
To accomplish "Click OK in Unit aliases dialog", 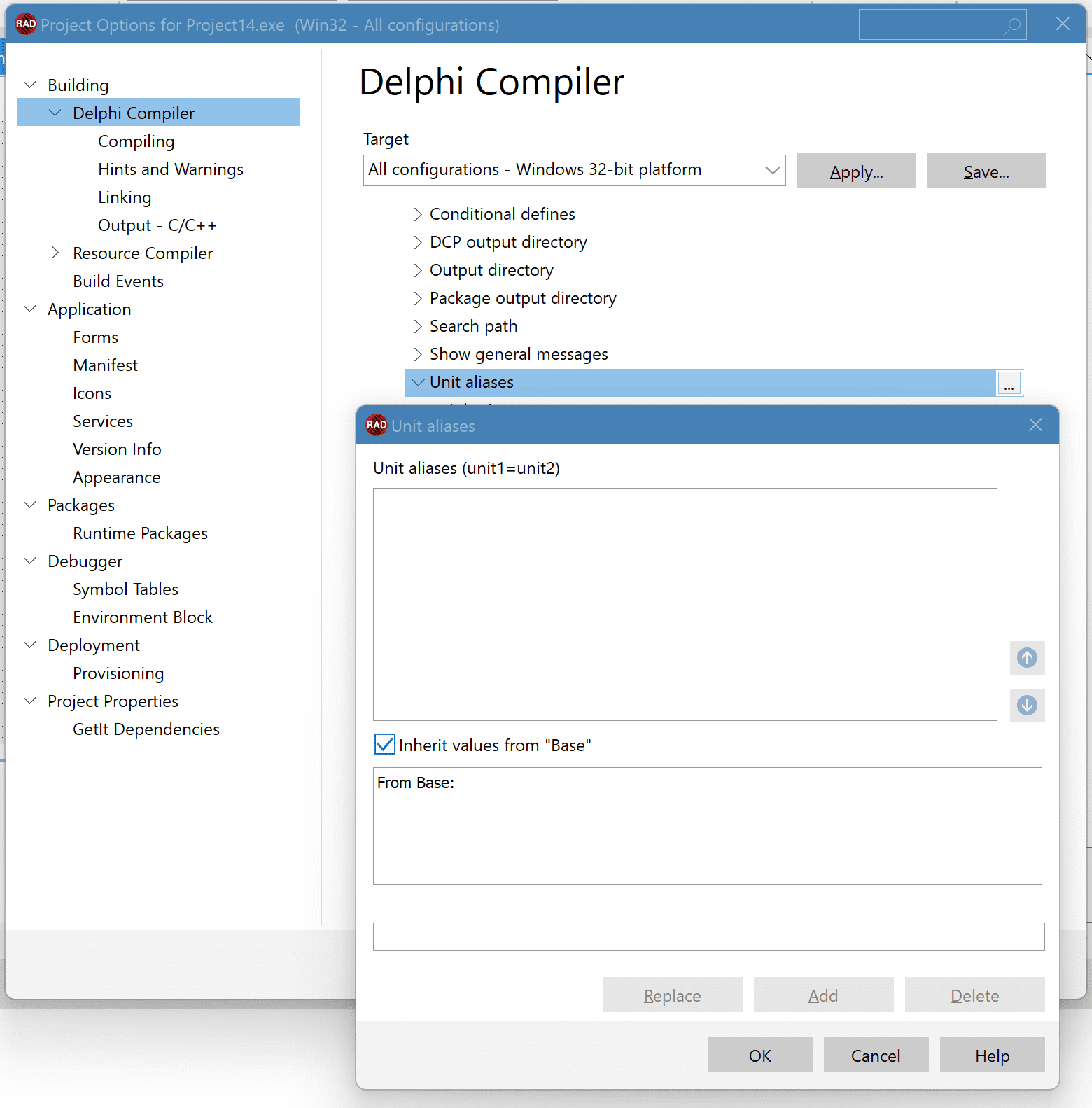I will coord(759,1055).
